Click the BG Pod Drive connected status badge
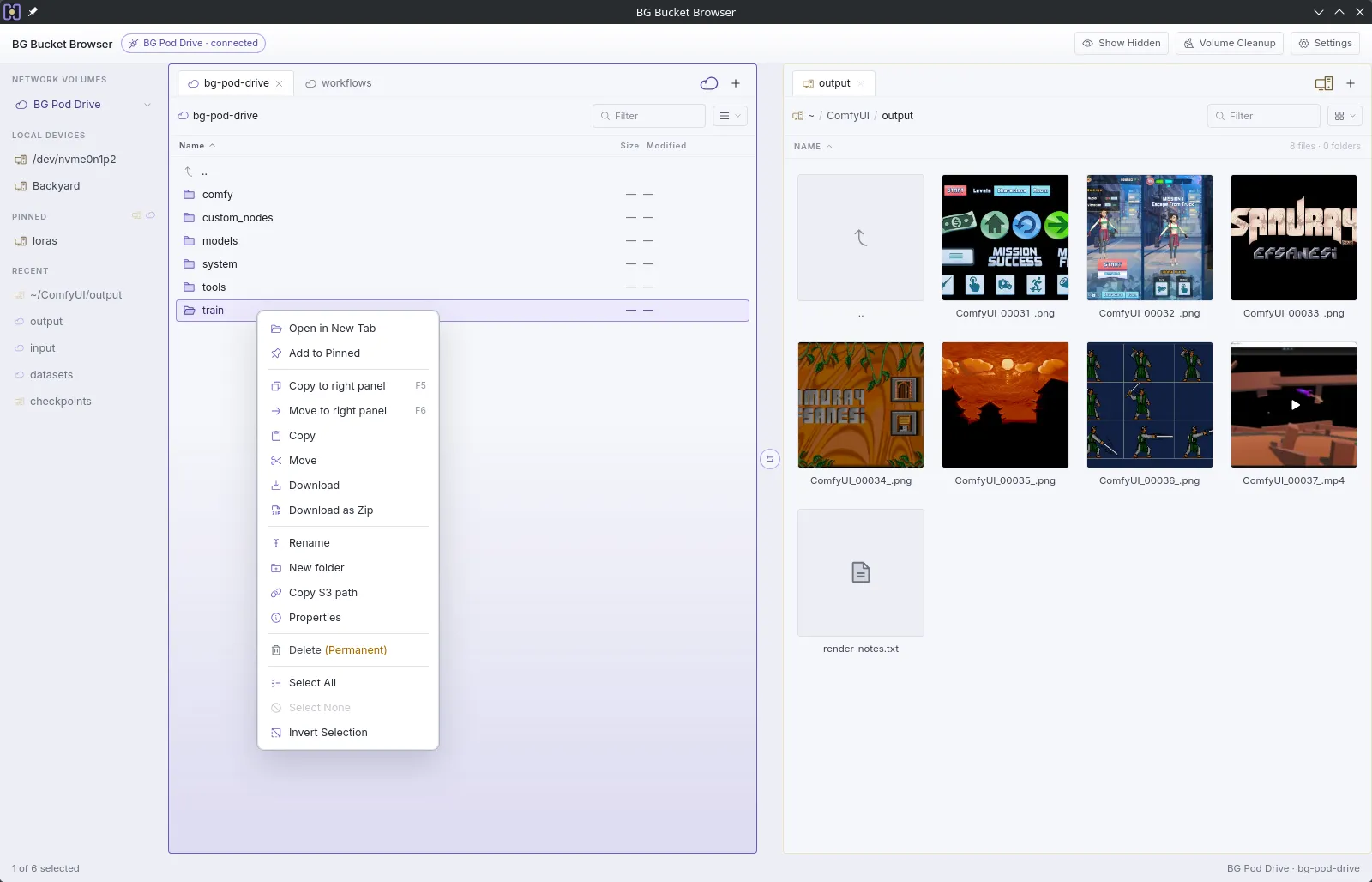This screenshot has height=882, width=1372. point(193,43)
